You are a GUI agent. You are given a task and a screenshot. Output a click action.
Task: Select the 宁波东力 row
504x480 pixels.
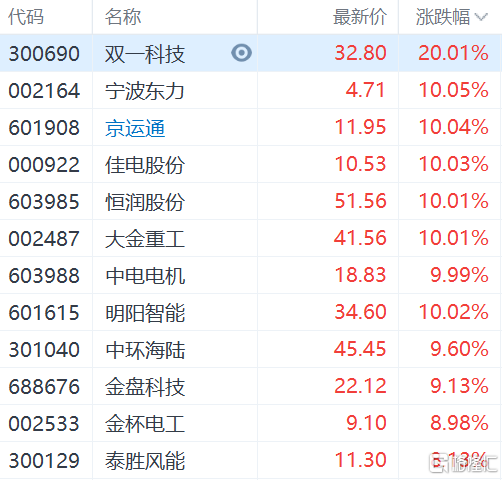click(250, 90)
